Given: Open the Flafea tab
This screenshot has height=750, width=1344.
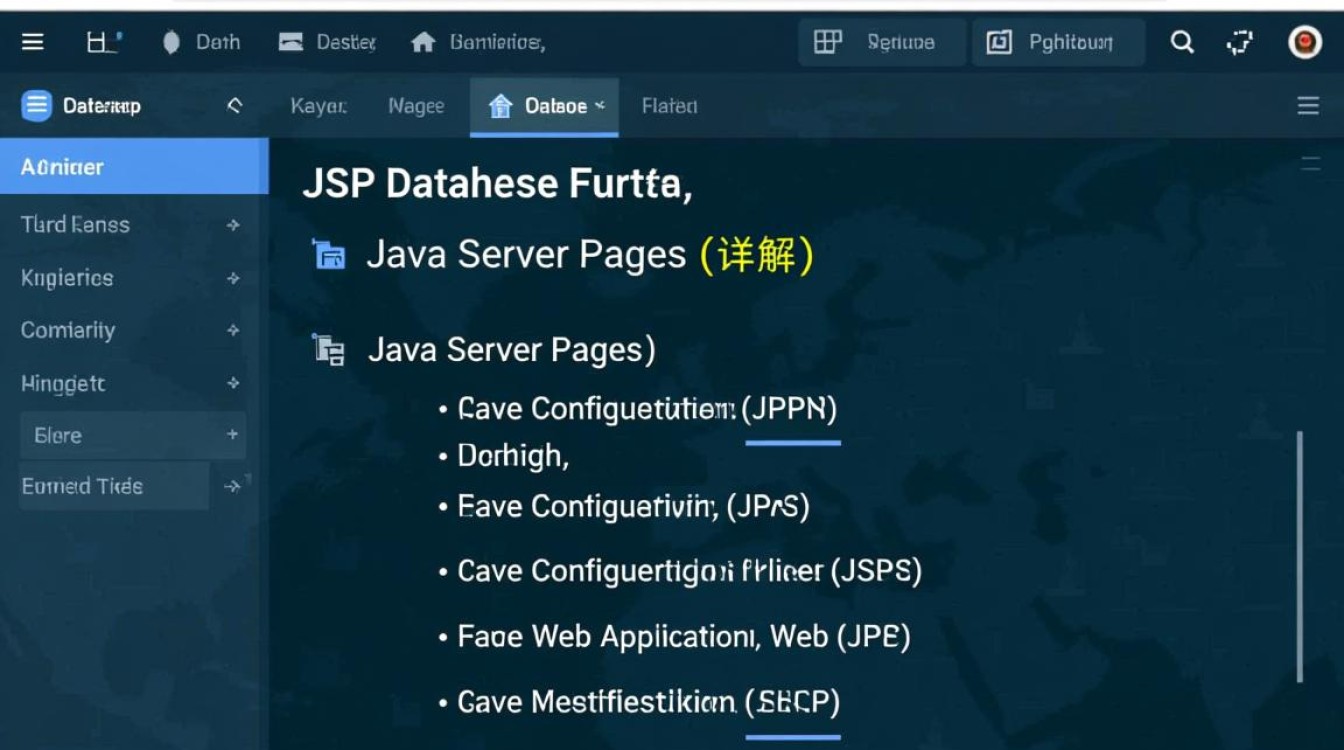Looking at the screenshot, I should coord(668,106).
